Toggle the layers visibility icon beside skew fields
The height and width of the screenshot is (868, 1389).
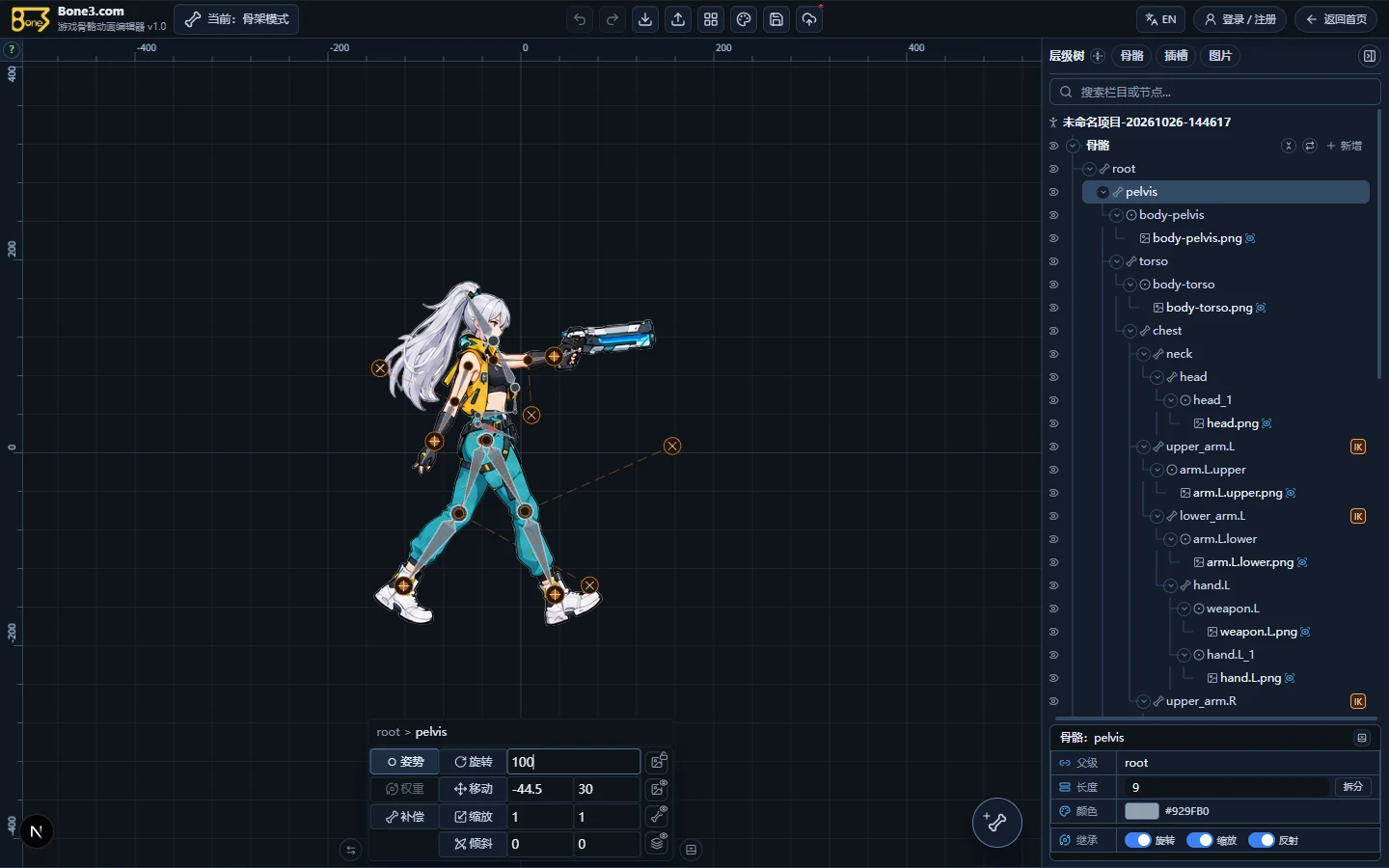pos(658,843)
